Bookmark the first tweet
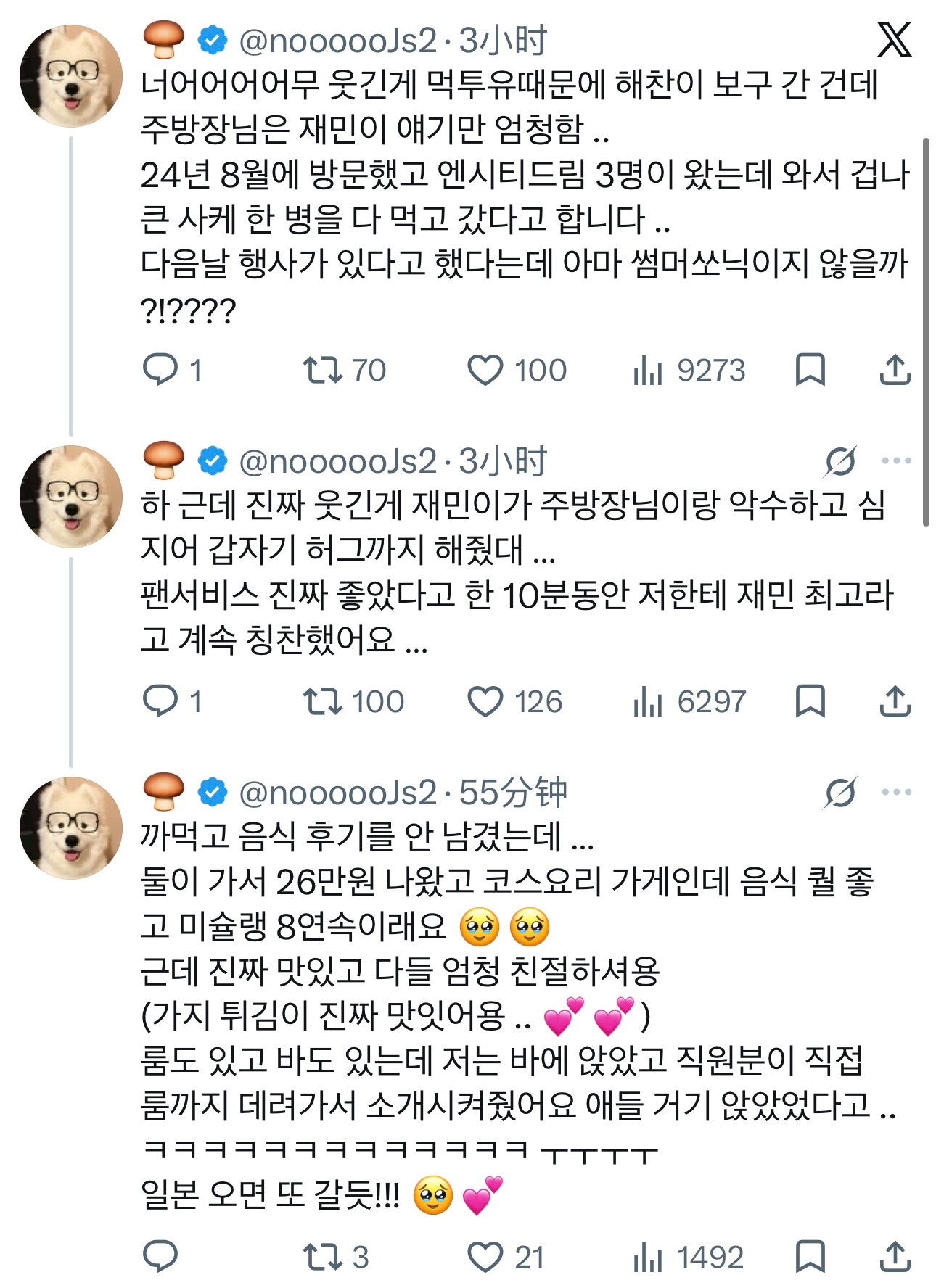Image resolution: width=936 pixels, height=1288 pixels. (x=810, y=370)
